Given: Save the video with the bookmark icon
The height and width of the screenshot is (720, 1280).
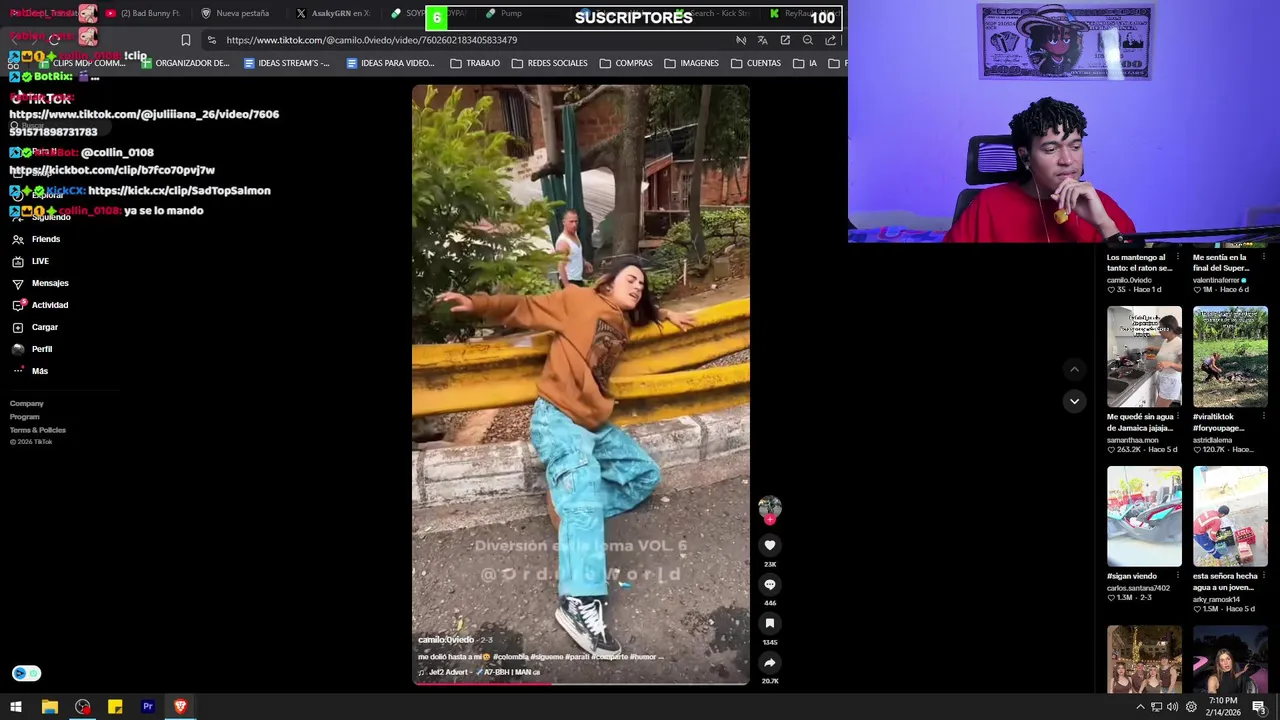Looking at the screenshot, I should click(770, 623).
